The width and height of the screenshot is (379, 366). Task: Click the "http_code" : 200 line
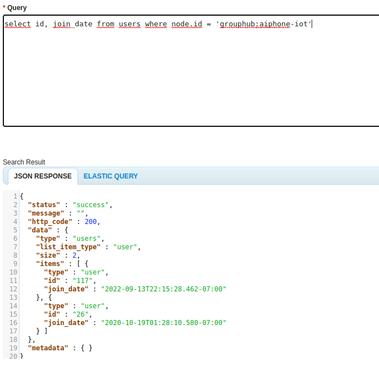click(x=64, y=221)
